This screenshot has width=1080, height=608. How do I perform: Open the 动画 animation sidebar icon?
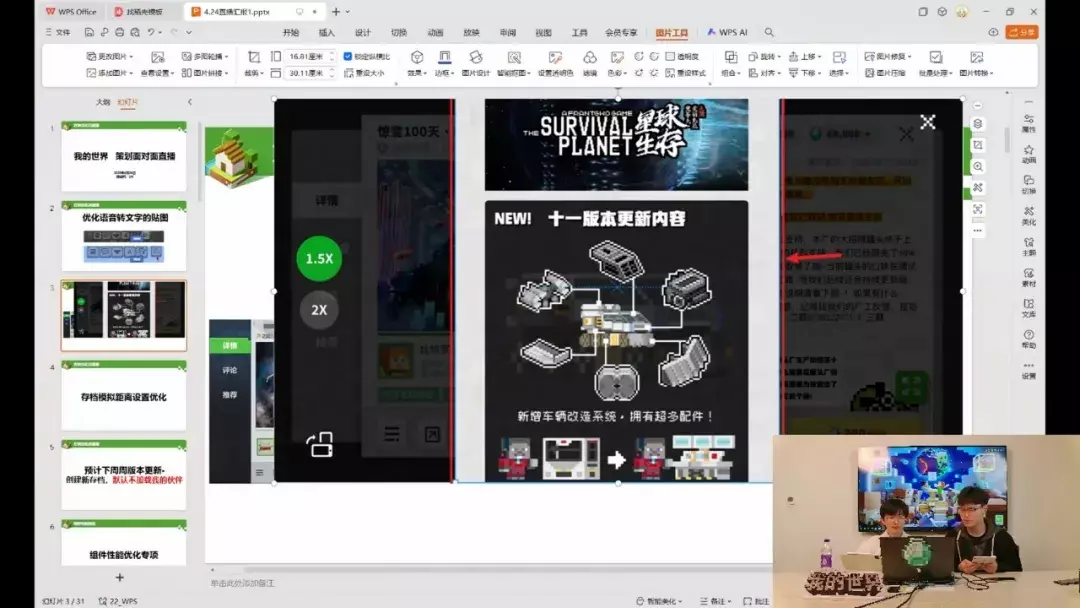[x=1028, y=154]
